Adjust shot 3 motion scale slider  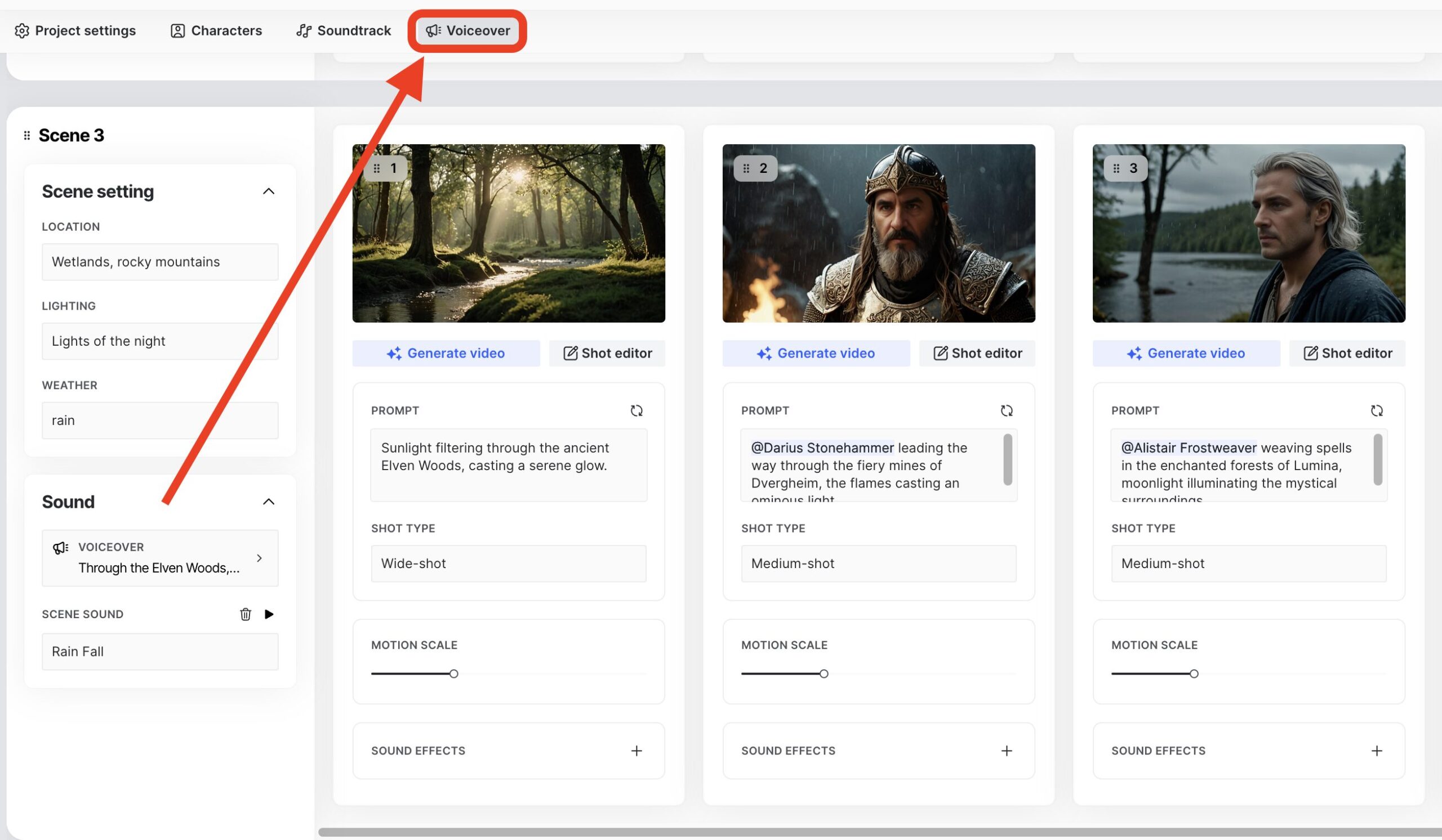click(1194, 673)
